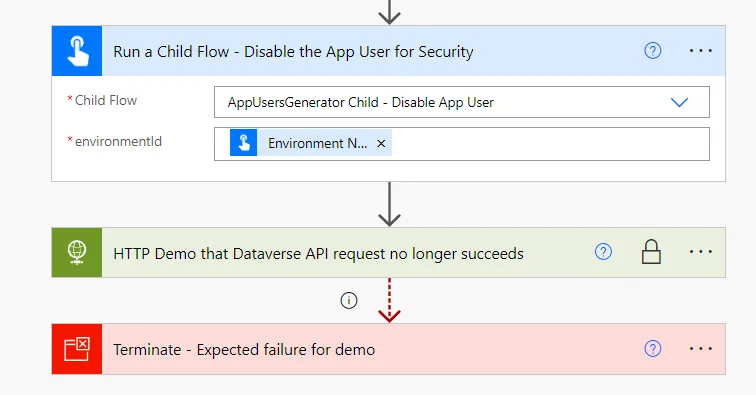Click the Run a Child Flow action icon
Viewport: 756px width, 395px height.
[77, 51]
